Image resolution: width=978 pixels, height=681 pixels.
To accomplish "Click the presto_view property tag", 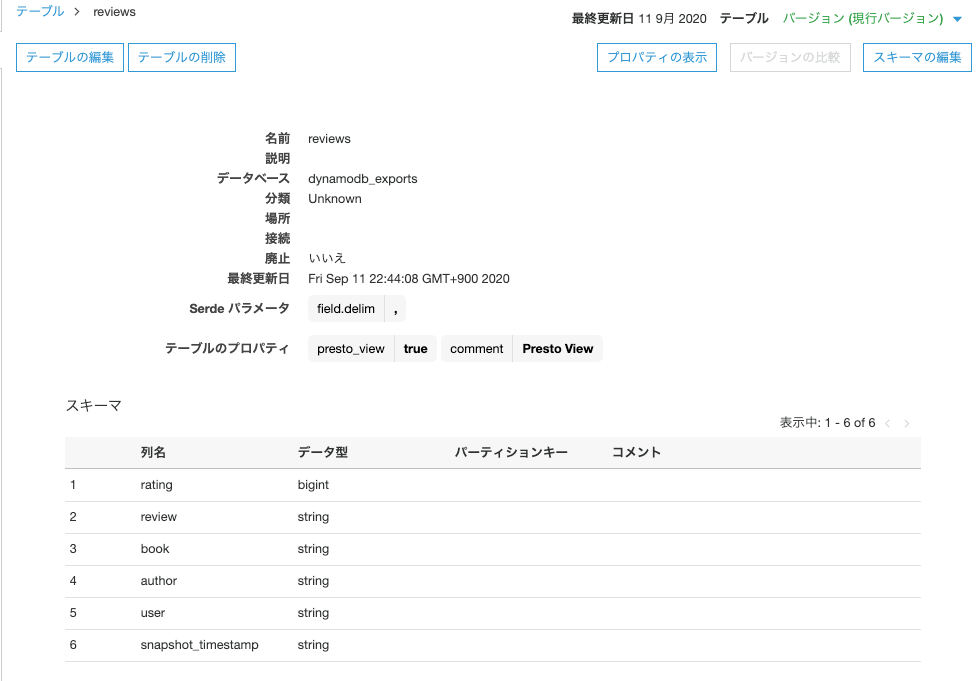I will (x=350, y=348).
